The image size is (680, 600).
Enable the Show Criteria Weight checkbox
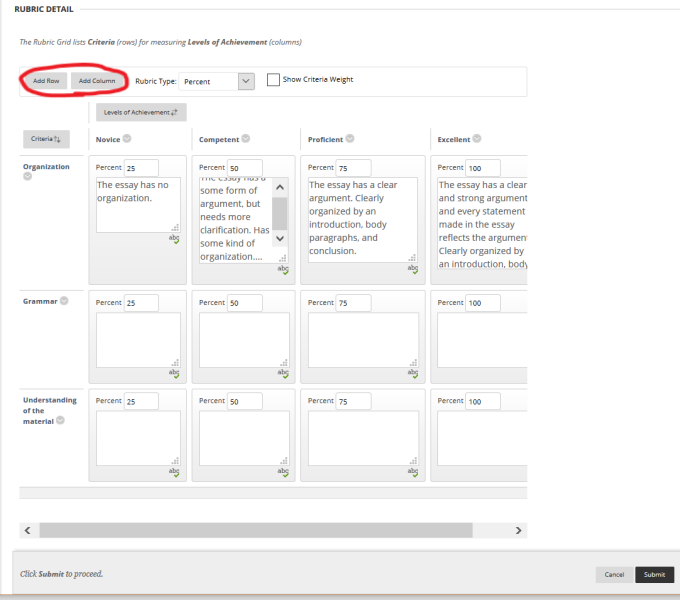[273, 80]
